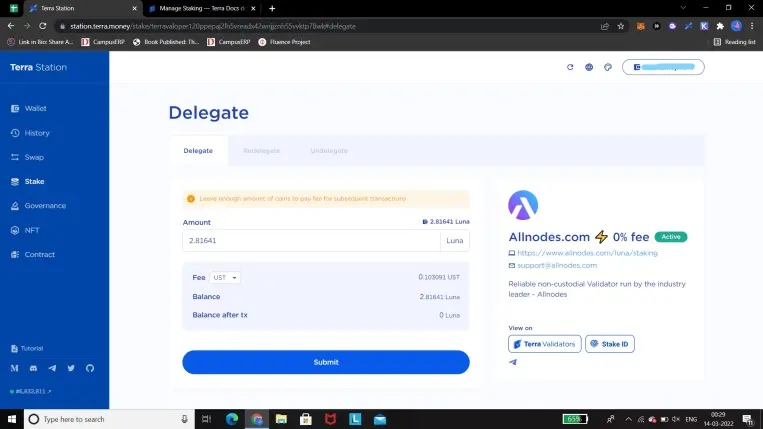763x429 pixels.
Task: Open Discord social icon
Action: (33, 368)
